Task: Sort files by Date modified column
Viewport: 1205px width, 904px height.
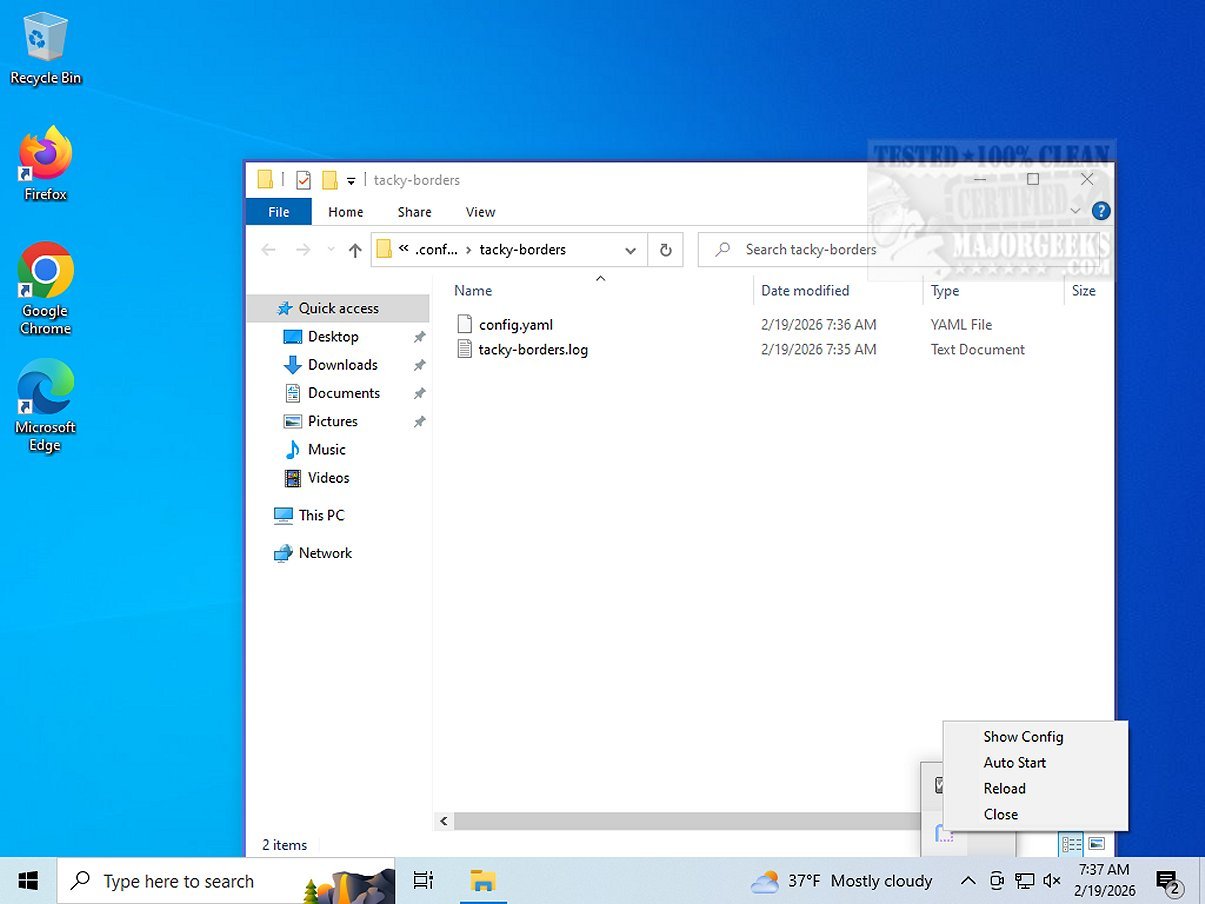Action: (x=805, y=291)
